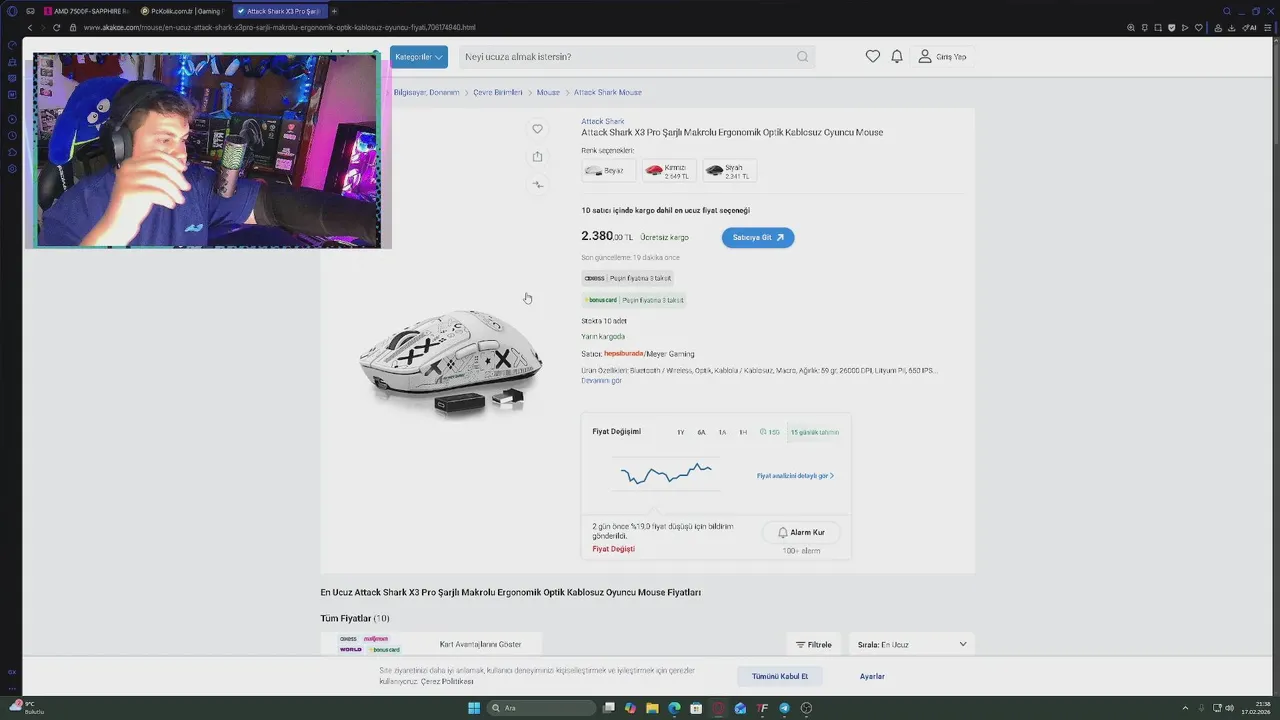
Task: Select Siyah color option
Action: (729, 171)
